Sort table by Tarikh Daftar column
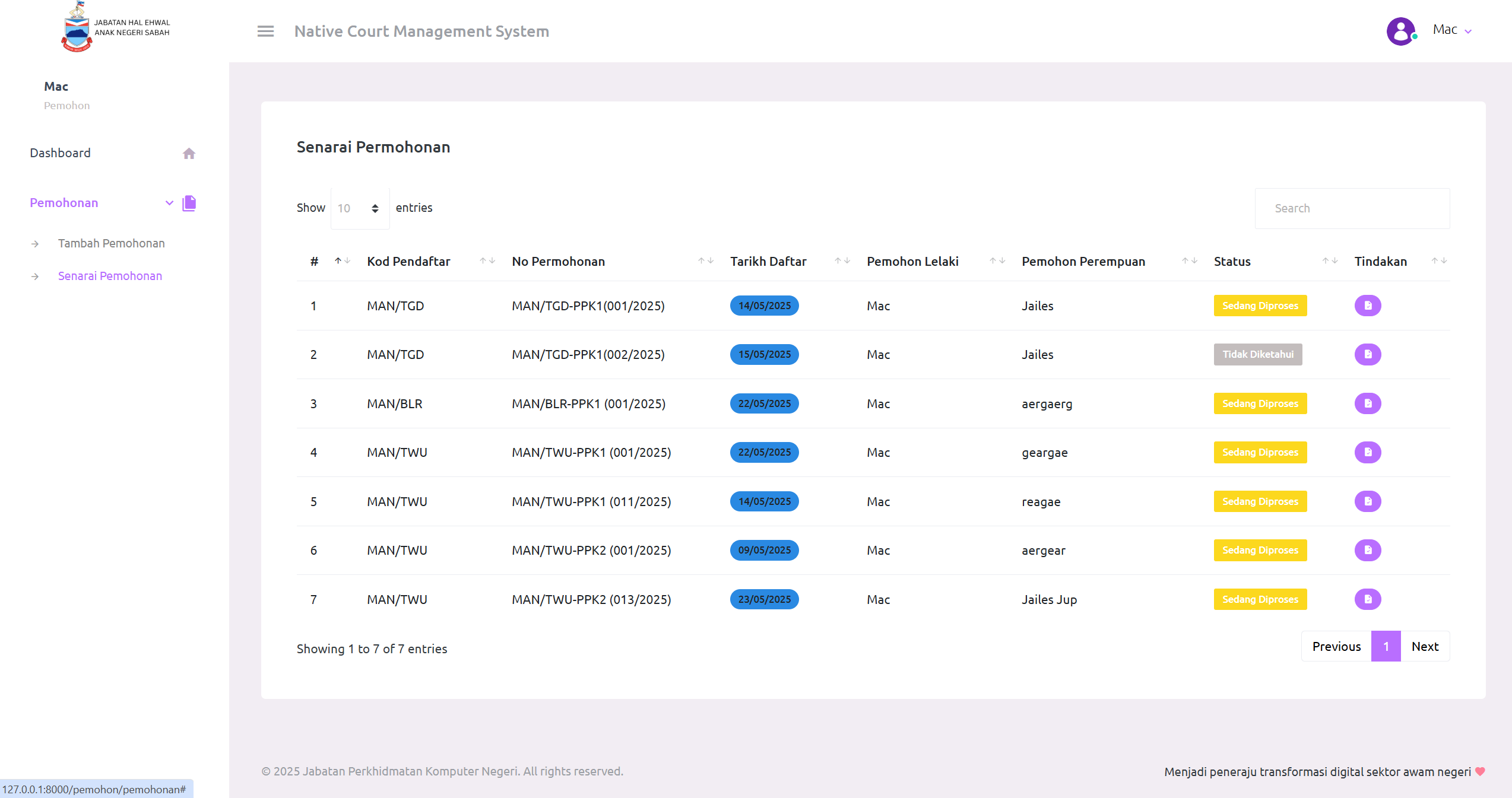Image resolution: width=1512 pixels, height=798 pixels. (842, 261)
